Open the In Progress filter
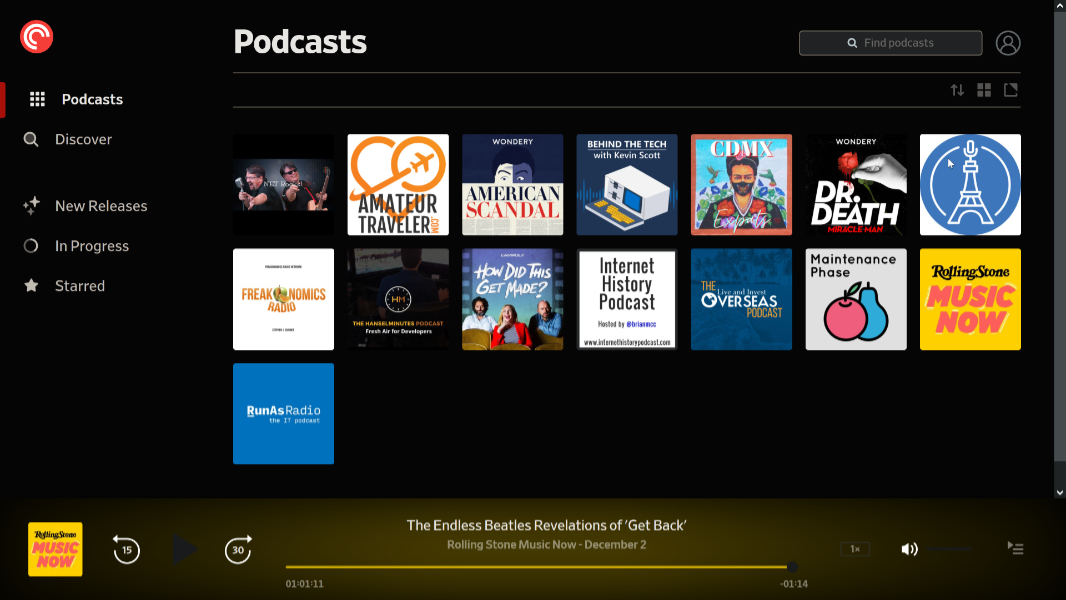 pyautogui.click(x=91, y=246)
